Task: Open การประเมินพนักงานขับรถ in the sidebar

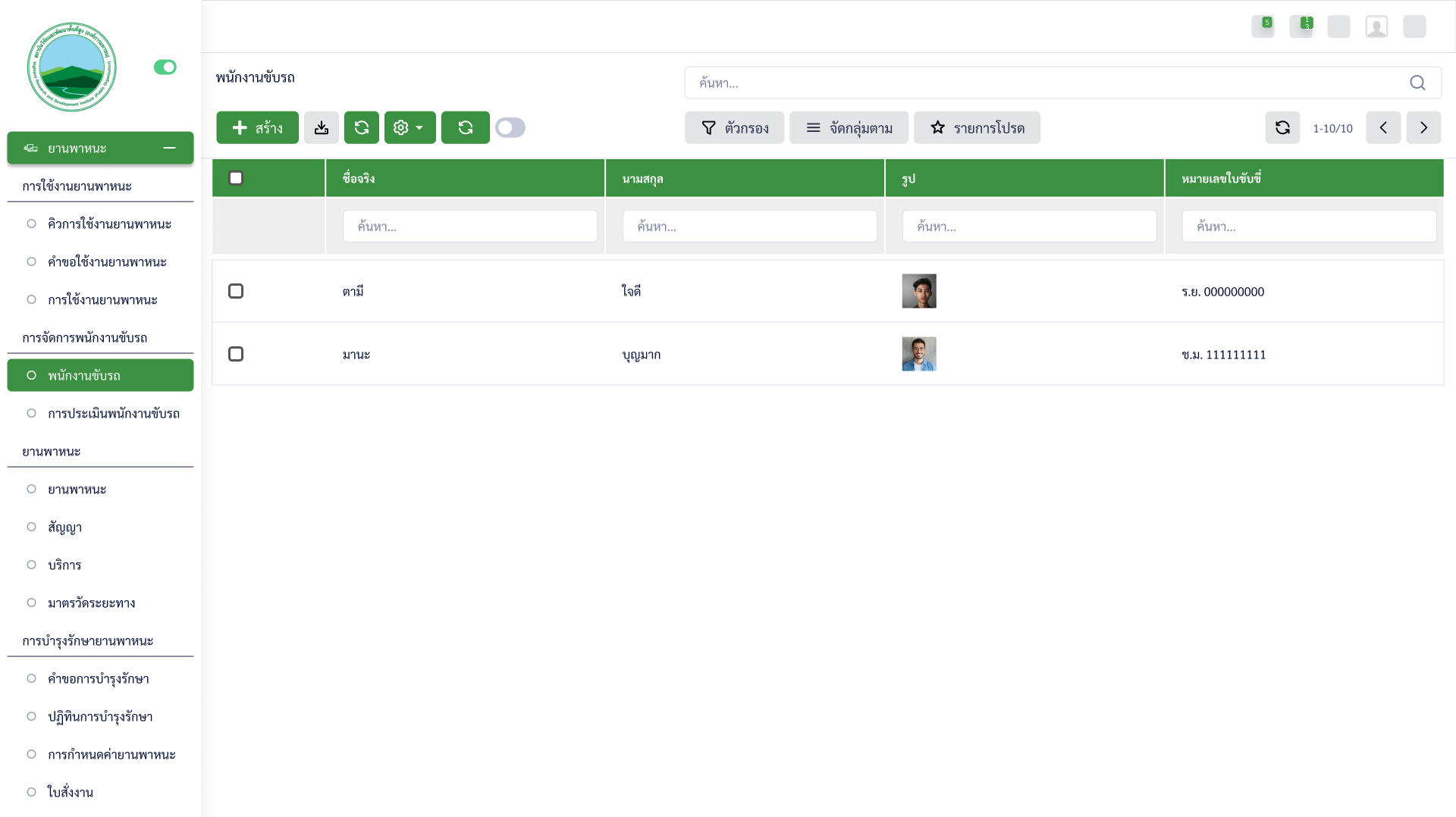Action: pos(113,413)
